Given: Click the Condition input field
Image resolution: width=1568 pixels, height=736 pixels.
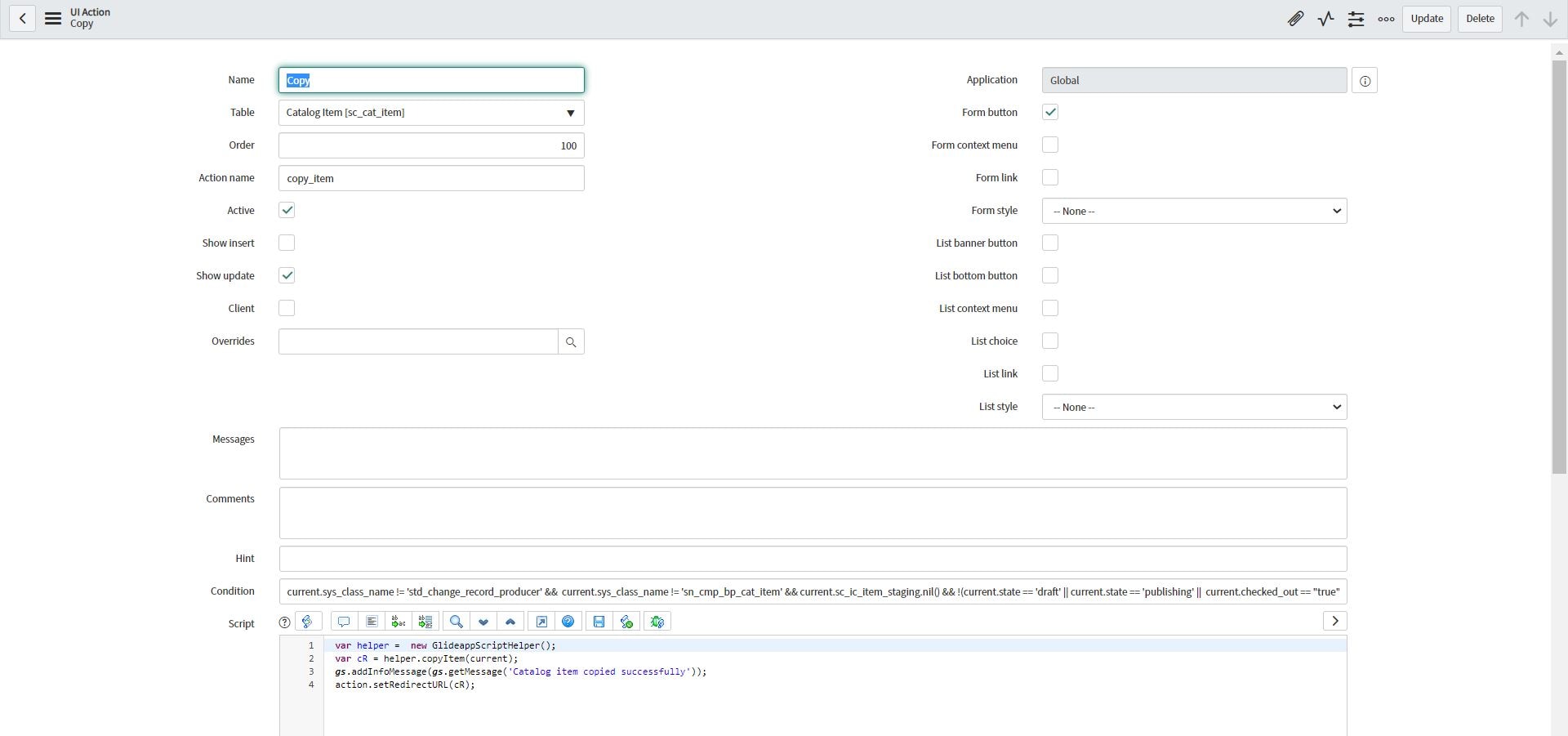Looking at the screenshot, I should 813,591.
